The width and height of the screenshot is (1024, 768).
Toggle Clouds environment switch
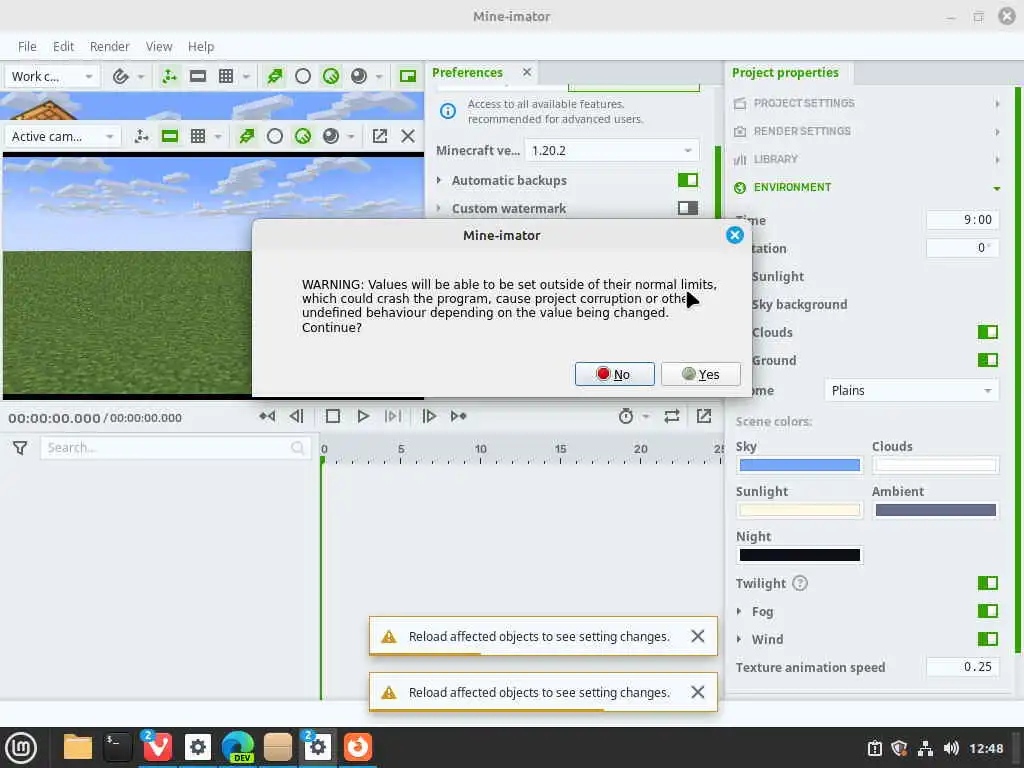pyautogui.click(x=987, y=332)
